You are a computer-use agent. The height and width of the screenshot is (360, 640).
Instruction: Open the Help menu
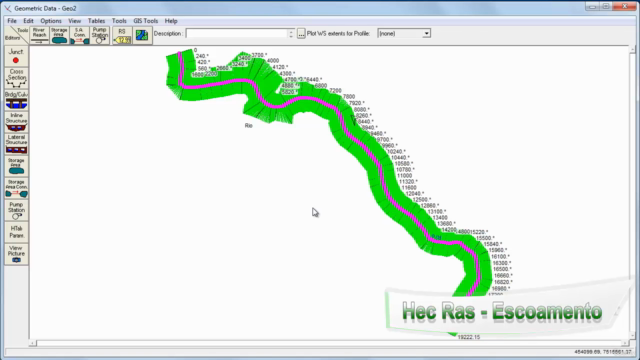click(x=171, y=21)
